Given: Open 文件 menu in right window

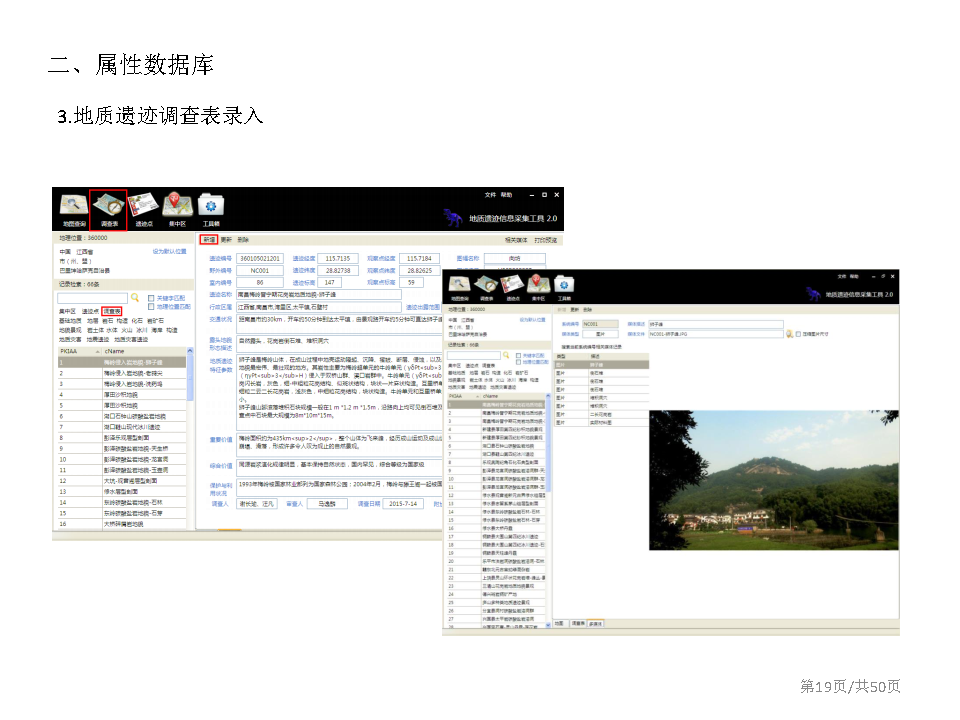Looking at the screenshot, I should click(x=842, y=276).
